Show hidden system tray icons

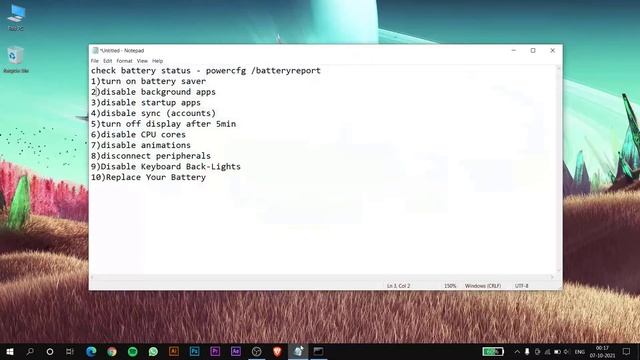[517, 351]
